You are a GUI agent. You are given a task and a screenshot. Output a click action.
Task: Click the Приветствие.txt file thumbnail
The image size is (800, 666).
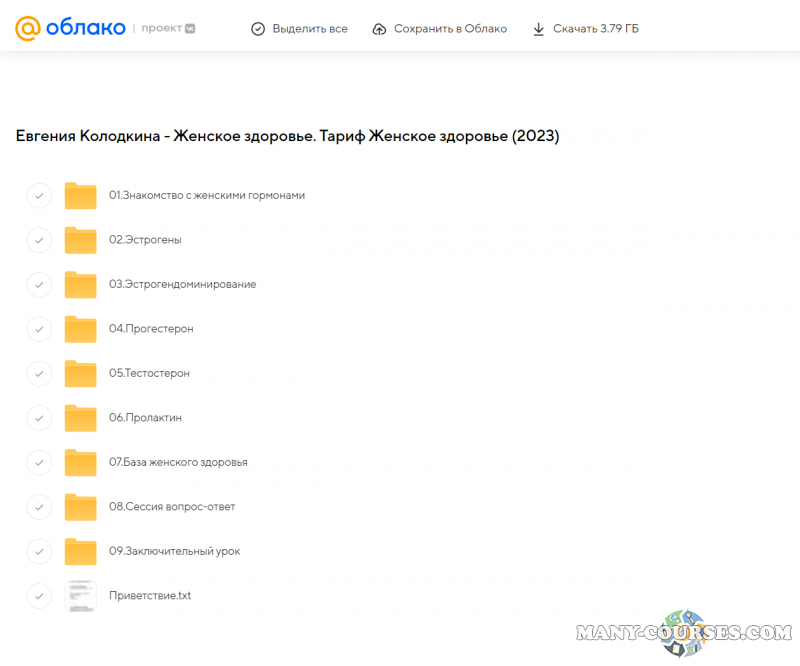(80, 595)
